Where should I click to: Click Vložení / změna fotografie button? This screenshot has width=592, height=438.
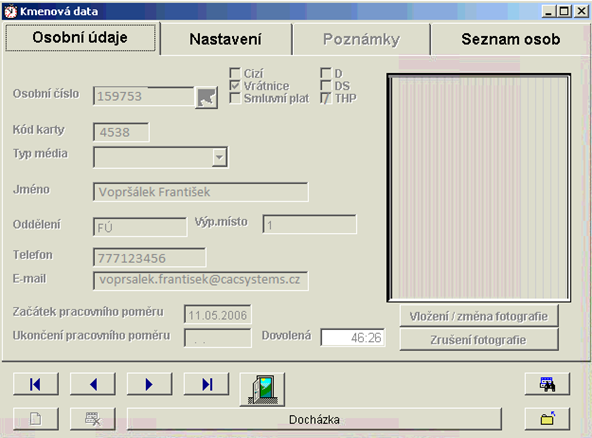tap(479, 316)
